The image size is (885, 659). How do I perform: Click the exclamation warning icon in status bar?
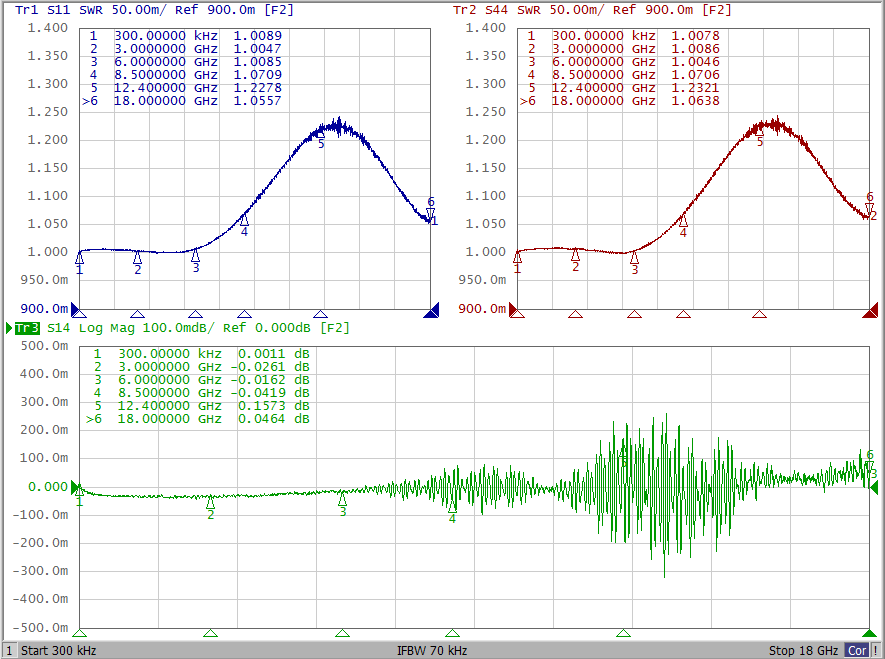(x=875, y=650)
